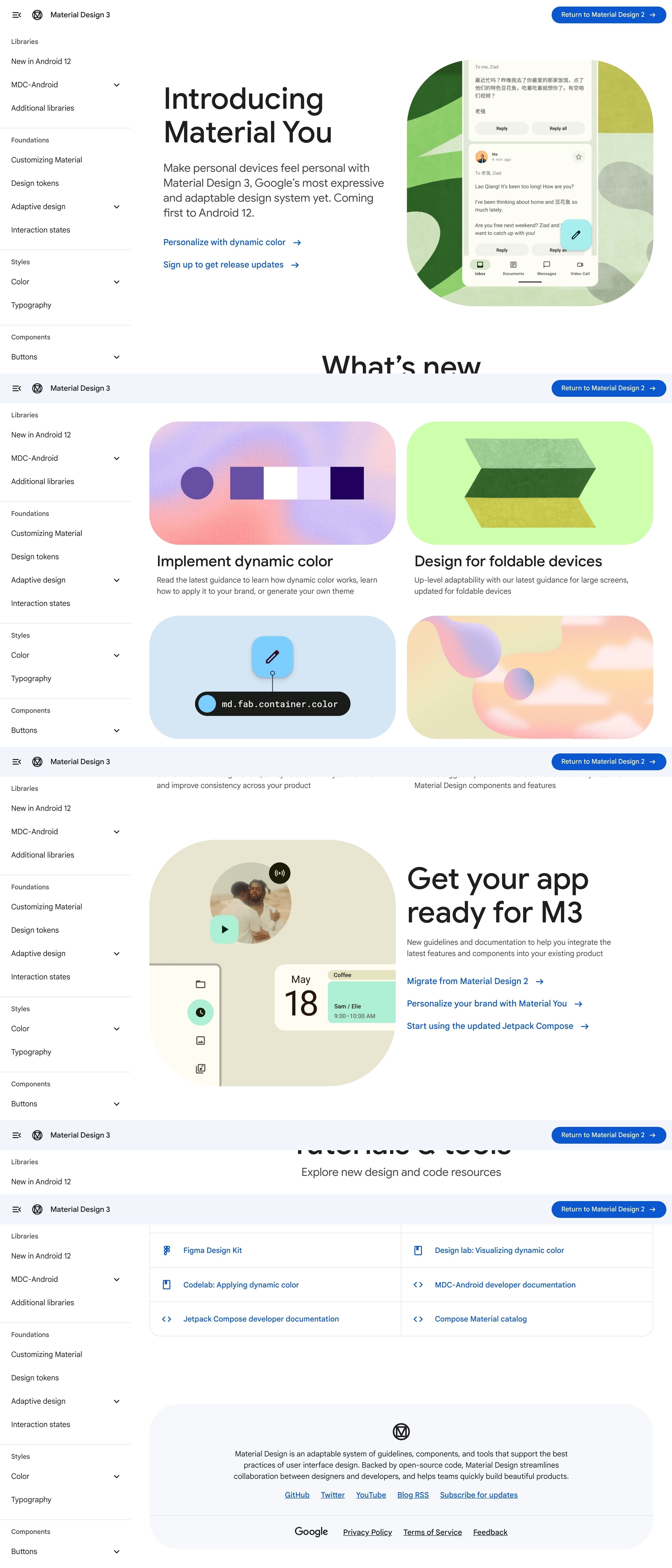Open New in Android 12 page
672x1568 pixels.
pos(41,61)
